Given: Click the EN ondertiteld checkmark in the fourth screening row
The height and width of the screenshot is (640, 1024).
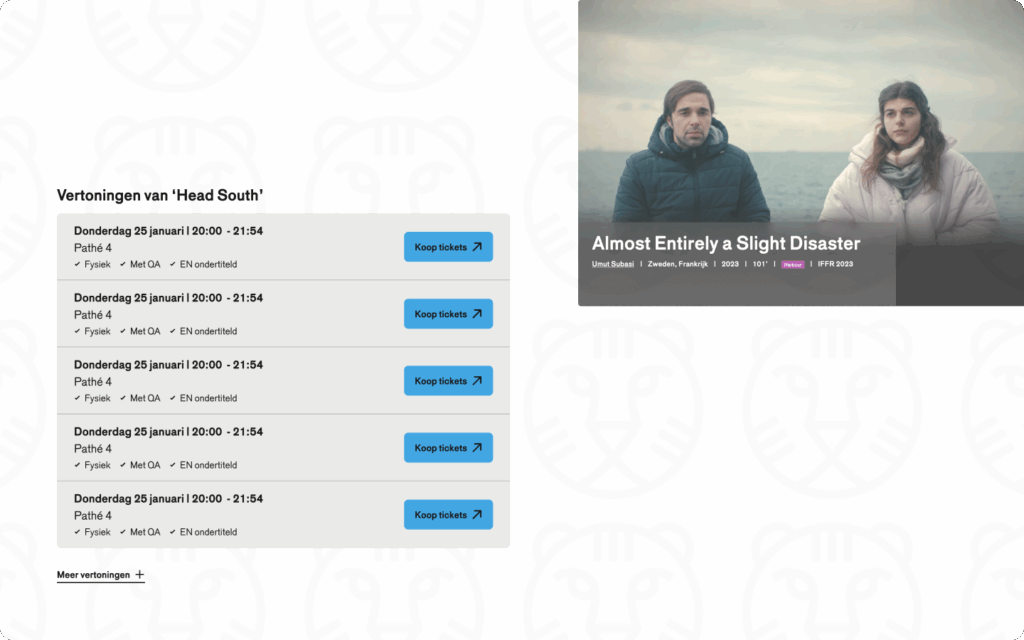Looking at the screenshot, I should 173,466.
